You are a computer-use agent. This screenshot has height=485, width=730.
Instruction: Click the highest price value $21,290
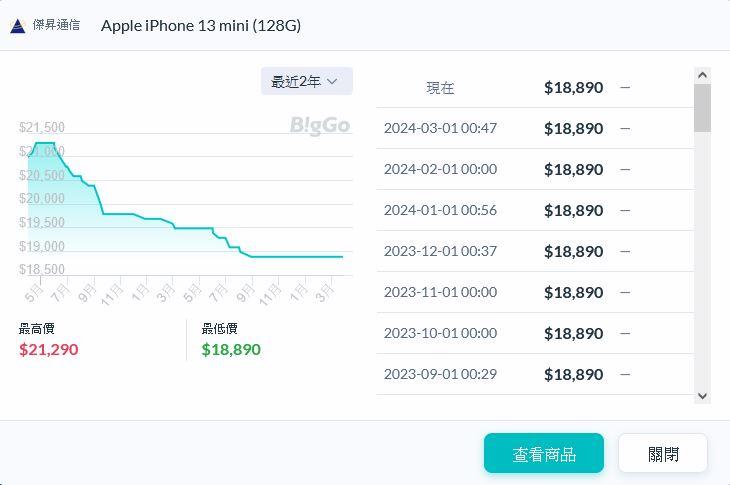click(x=48, y=349)
